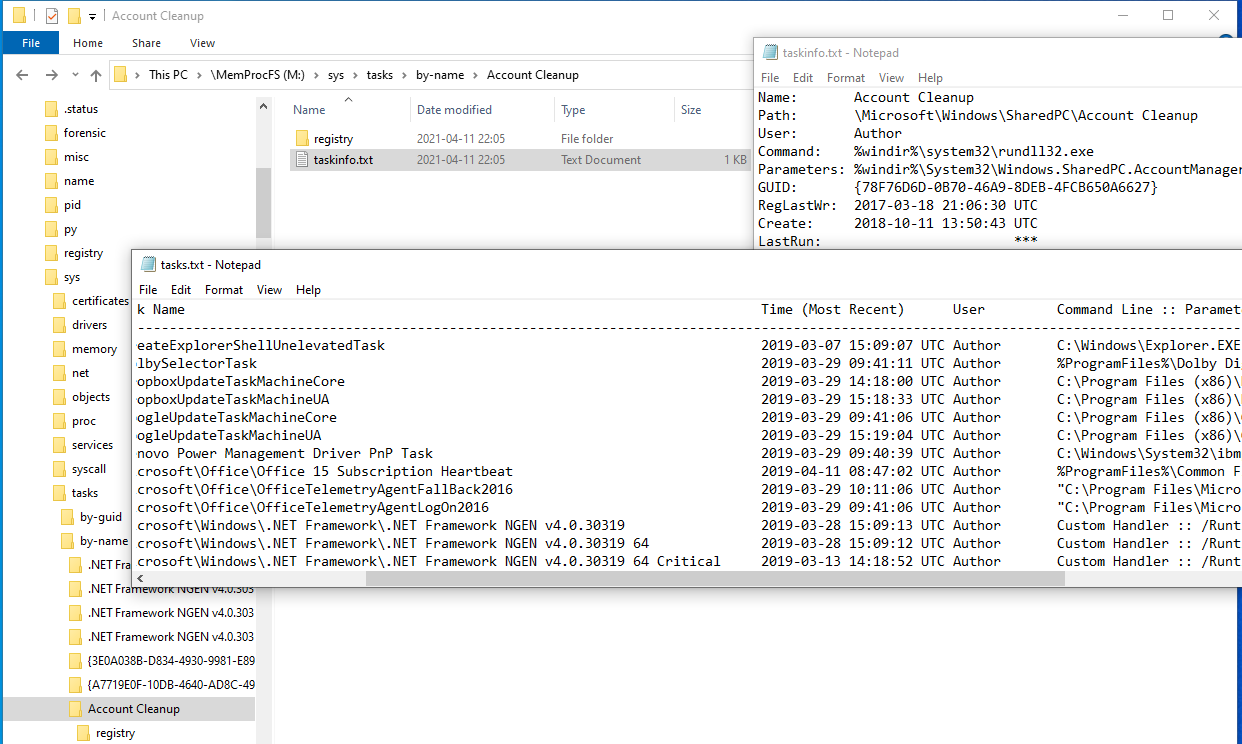Open View menu in taskinfo.txt Notepad
Viewport: 1242px width, 744px height.
pyautogui.click(x=891, y=77)
